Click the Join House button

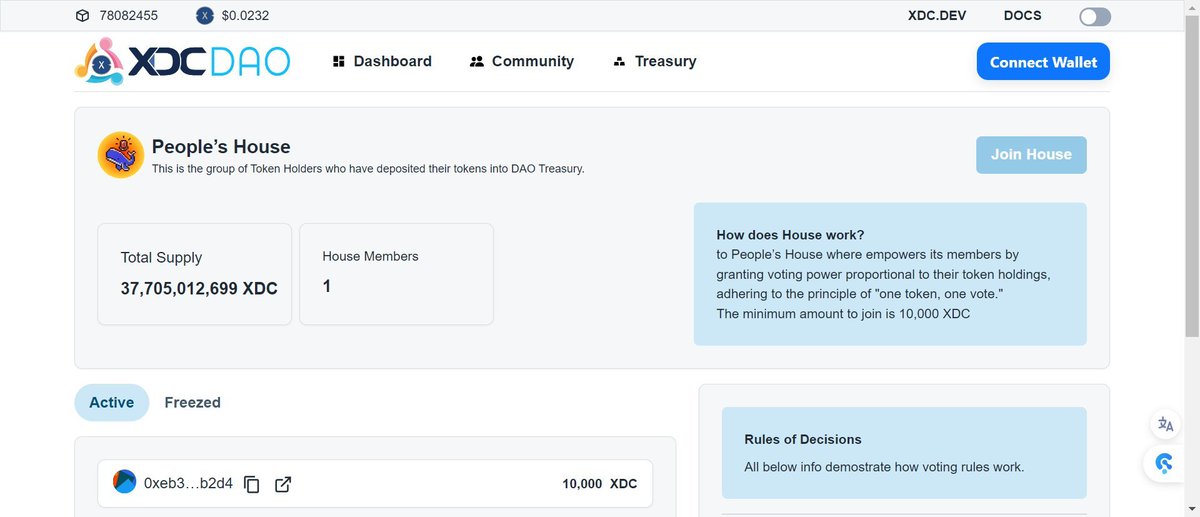pos(1031,155)
